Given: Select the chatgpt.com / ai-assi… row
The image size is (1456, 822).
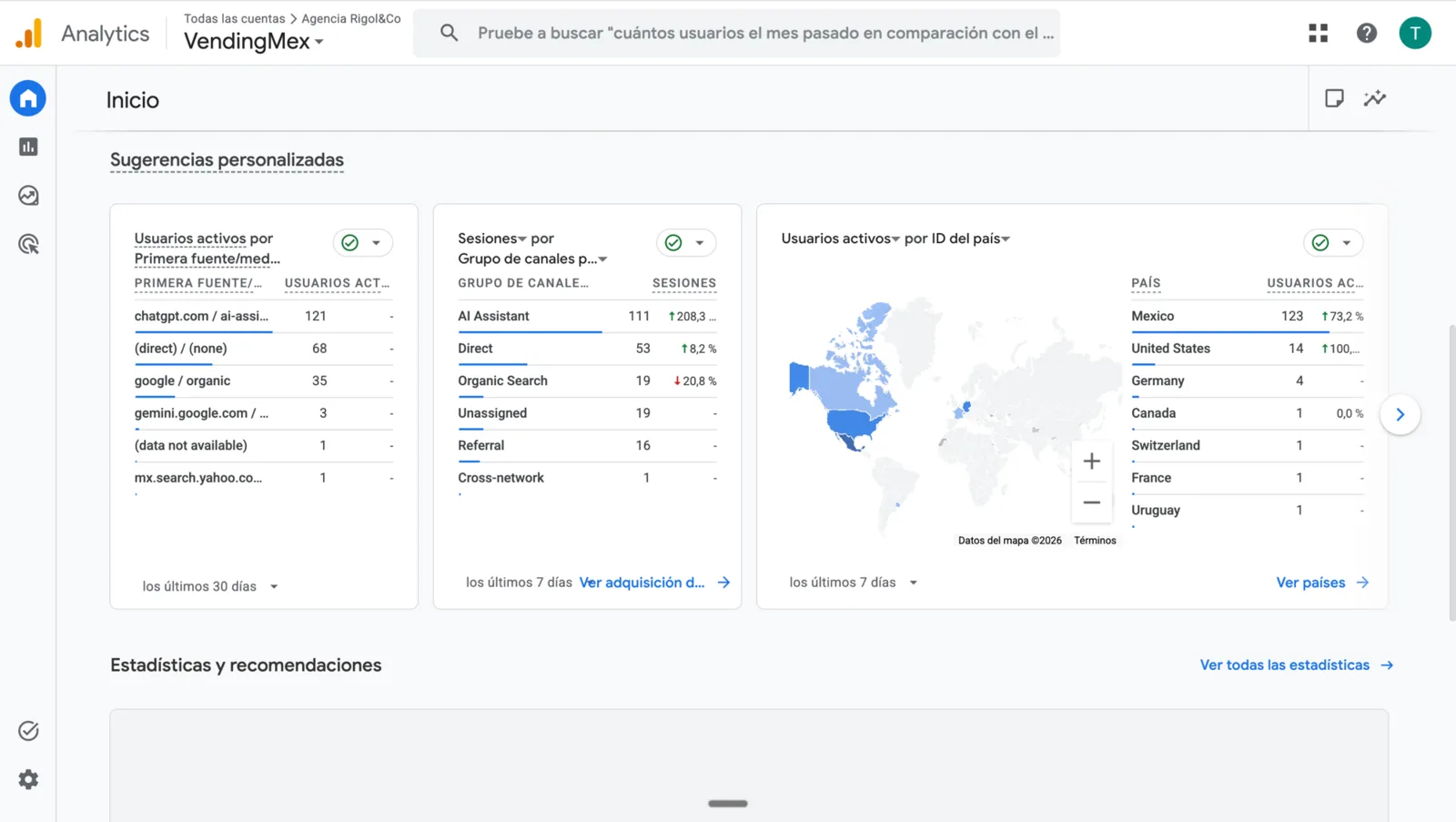Looking at the screenshot, I should pos(264,316).
